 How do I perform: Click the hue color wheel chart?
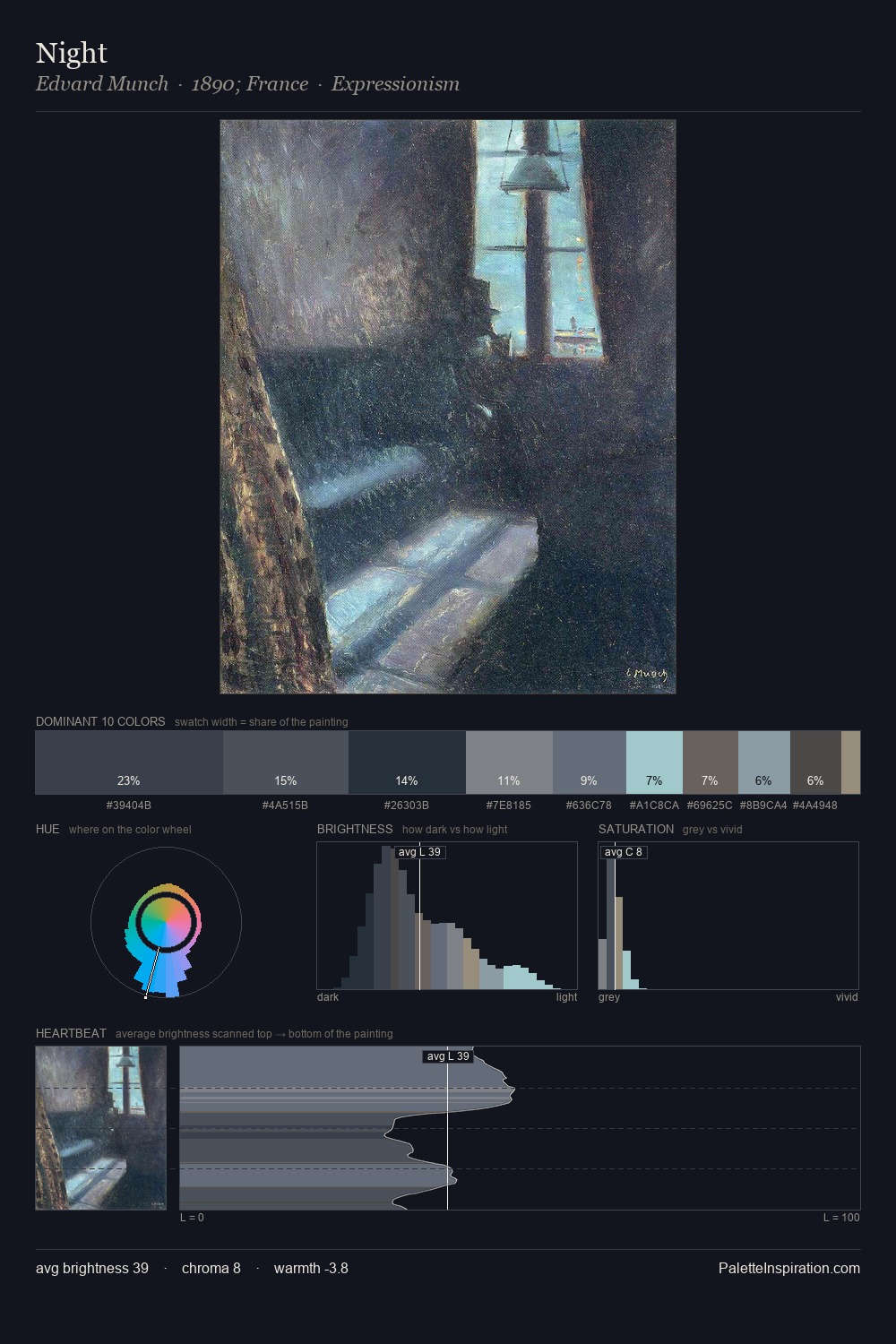[166, 923]
